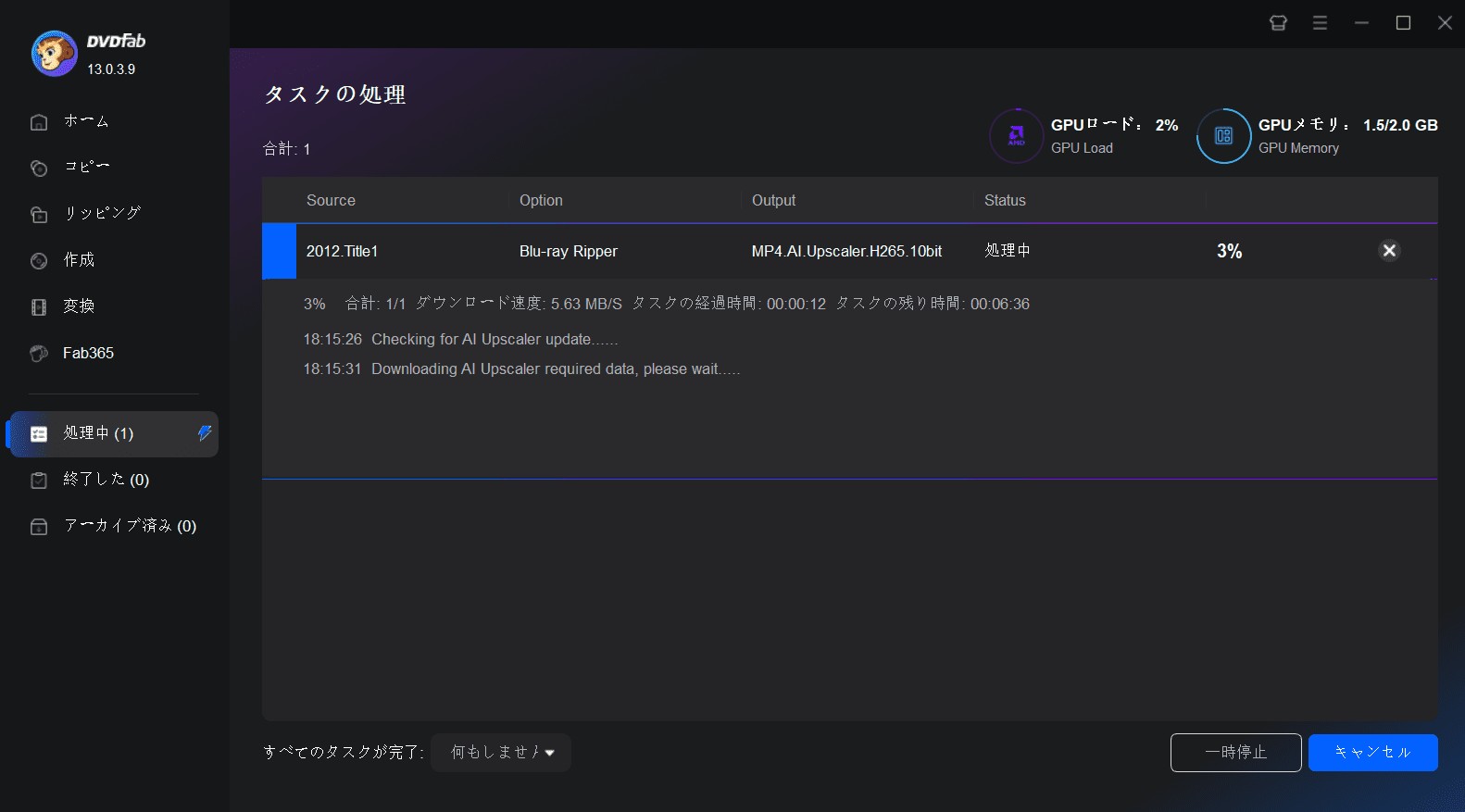Image resolution: width=1465 pixels, height=812 pixels.
Task: Click the DVDFab monkey logo
Action: pos(54,54)
